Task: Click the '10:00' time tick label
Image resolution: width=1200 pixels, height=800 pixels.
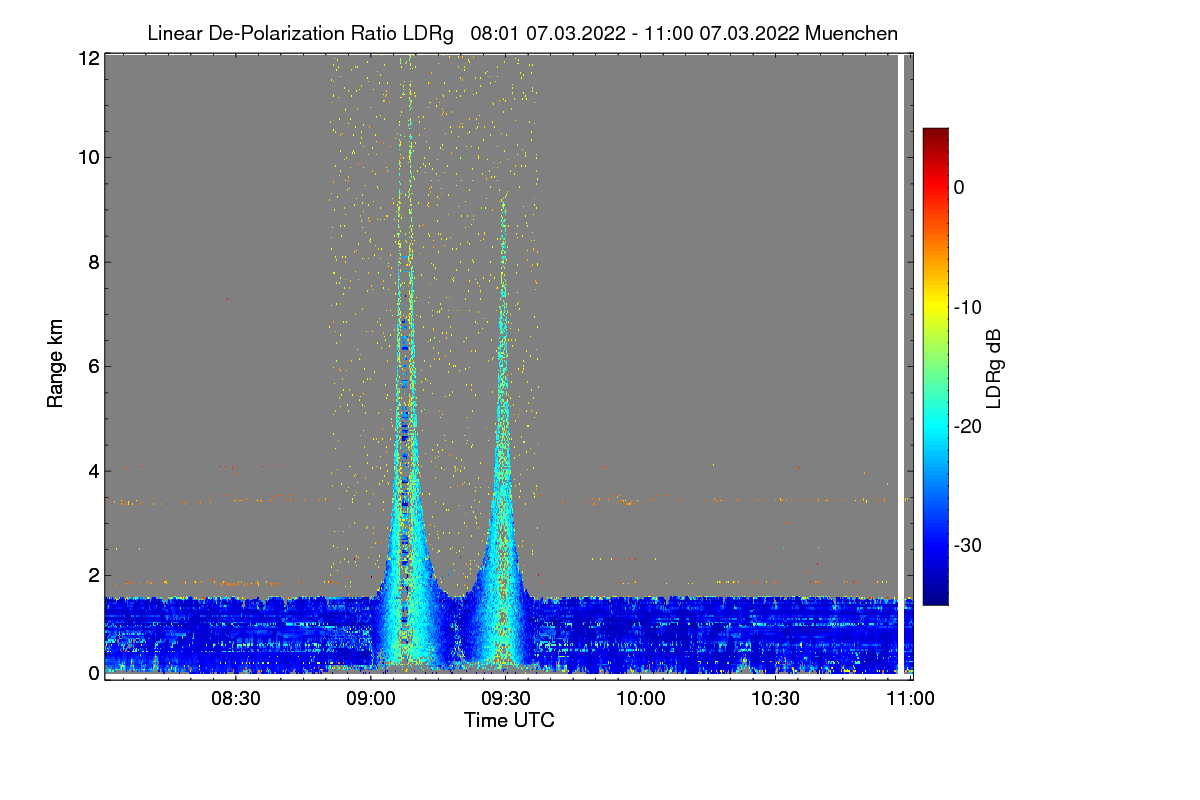Action: pyautogui.click(x=641, y=699)
